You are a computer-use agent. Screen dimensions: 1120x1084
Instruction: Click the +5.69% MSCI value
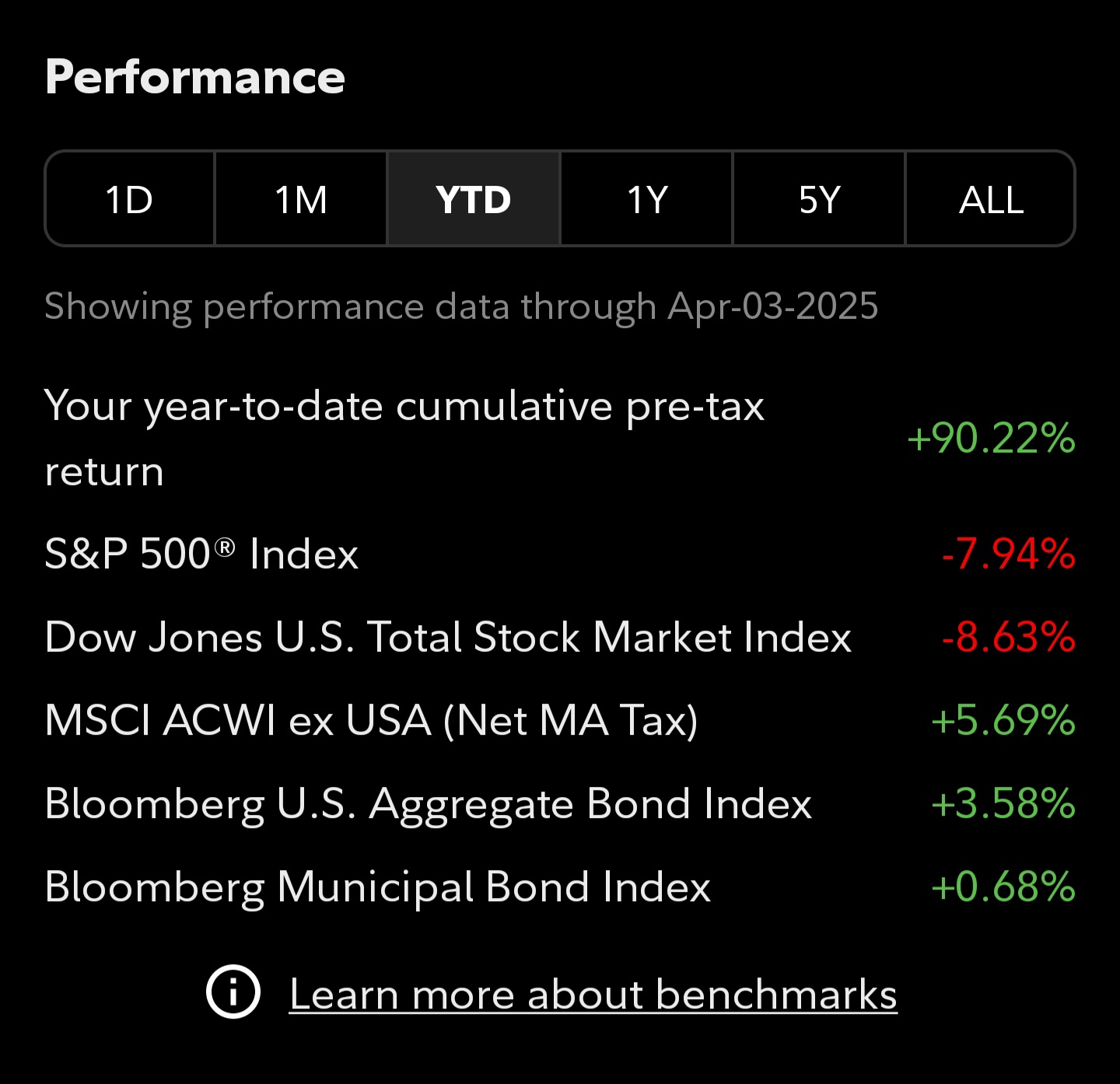1003,720
